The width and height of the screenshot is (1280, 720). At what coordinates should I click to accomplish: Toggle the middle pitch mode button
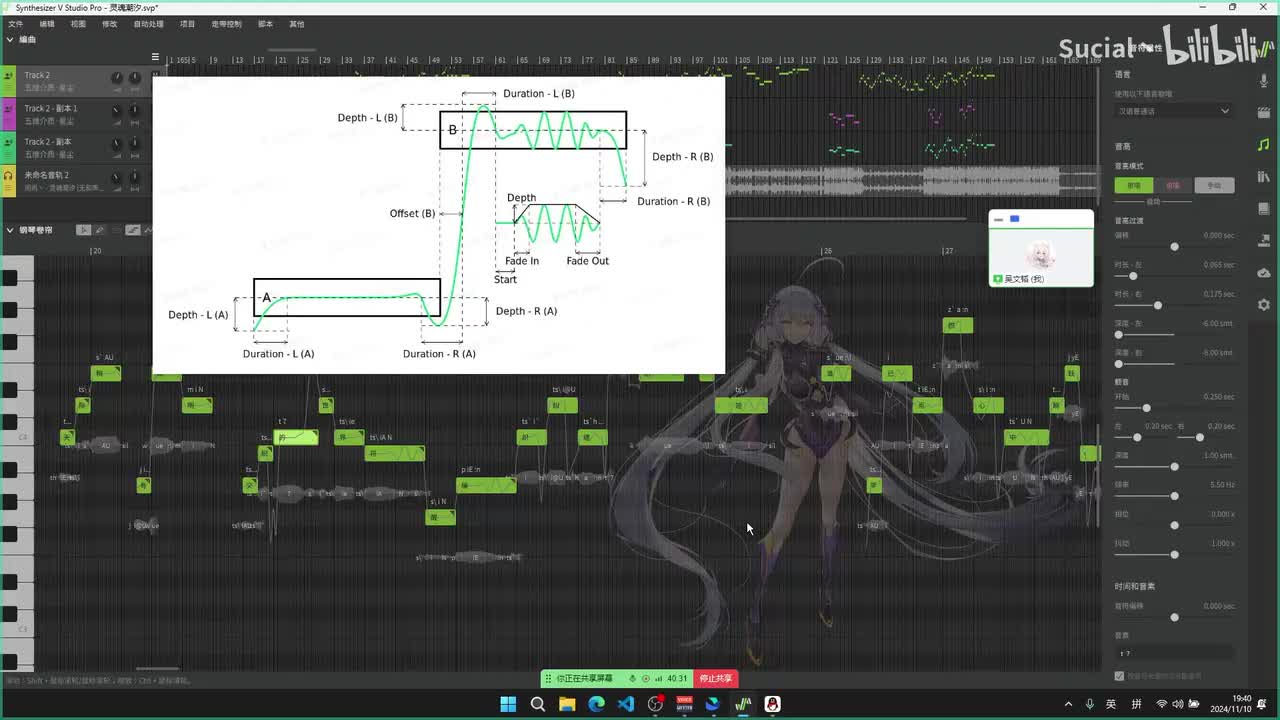1174,185
